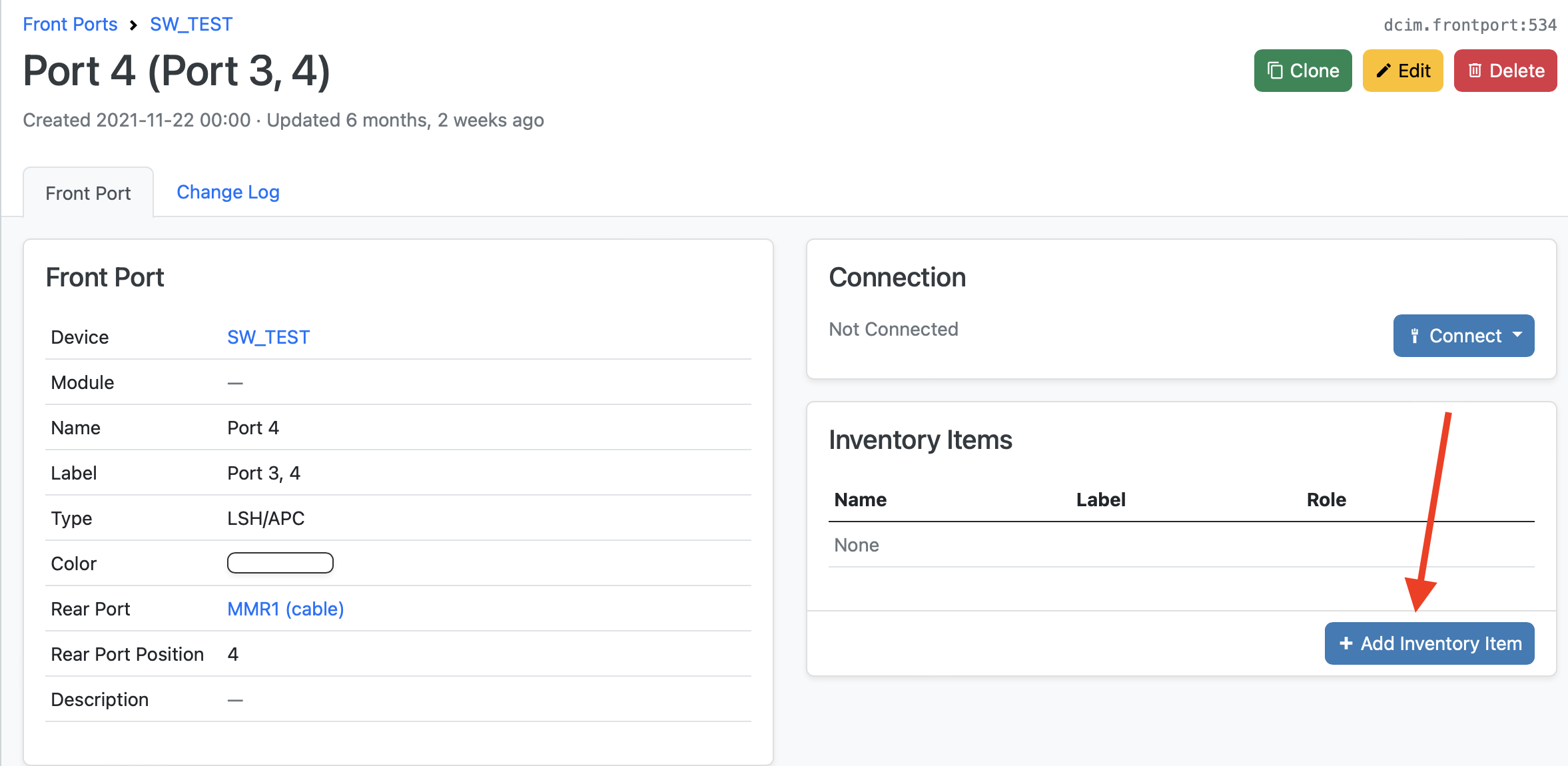
Task: Click the Edit pencil icon
Action: [1383, 71]
